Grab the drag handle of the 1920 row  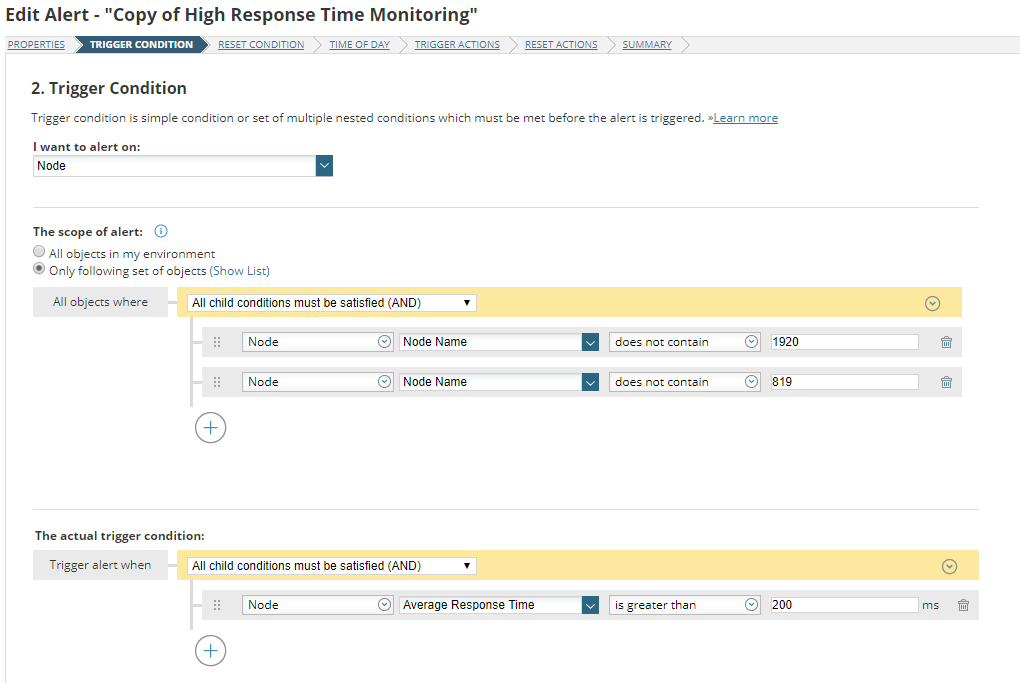coord(217,342)
